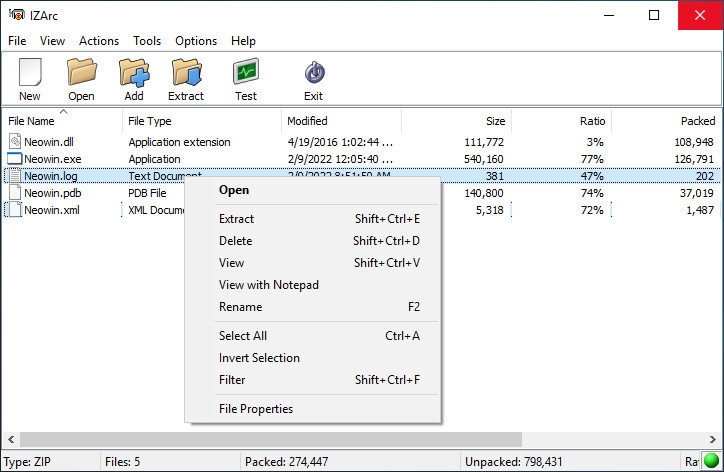Screen dimensions: 724x472
Task: Choose Invert Selection in context menu
Action: pyautogui.click(x=259, y=357)
